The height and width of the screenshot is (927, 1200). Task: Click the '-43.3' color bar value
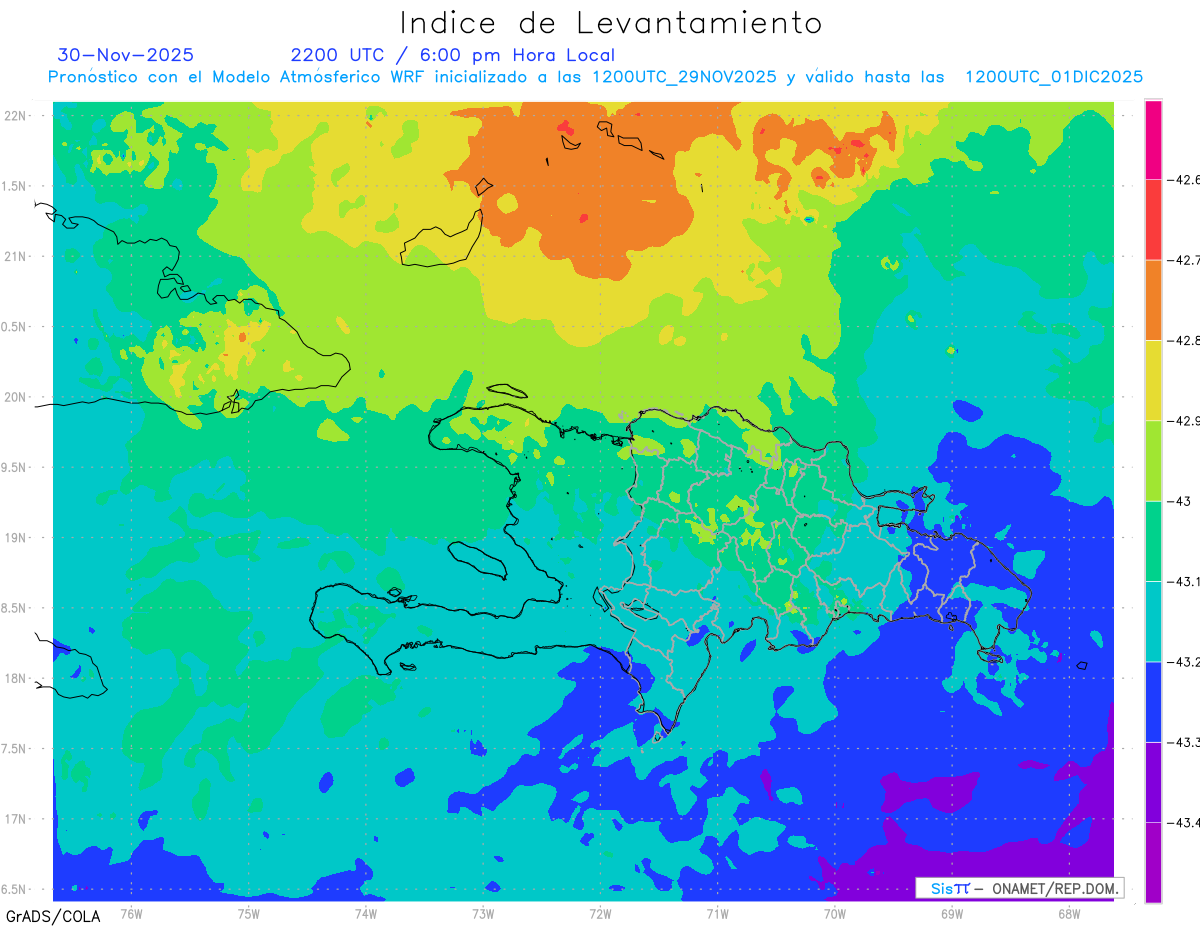click(x=1184, y=742)
